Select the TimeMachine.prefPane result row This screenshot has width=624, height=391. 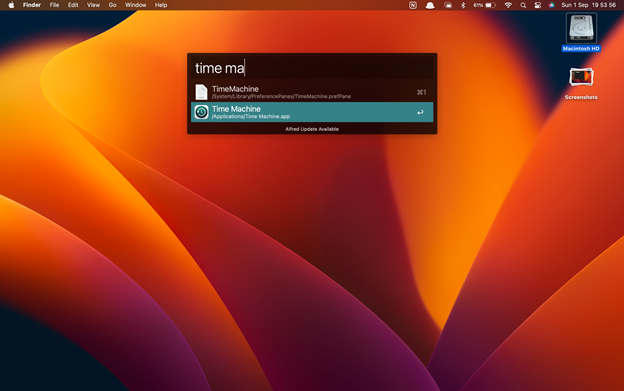pyautogui.click(x=312, y=92)
